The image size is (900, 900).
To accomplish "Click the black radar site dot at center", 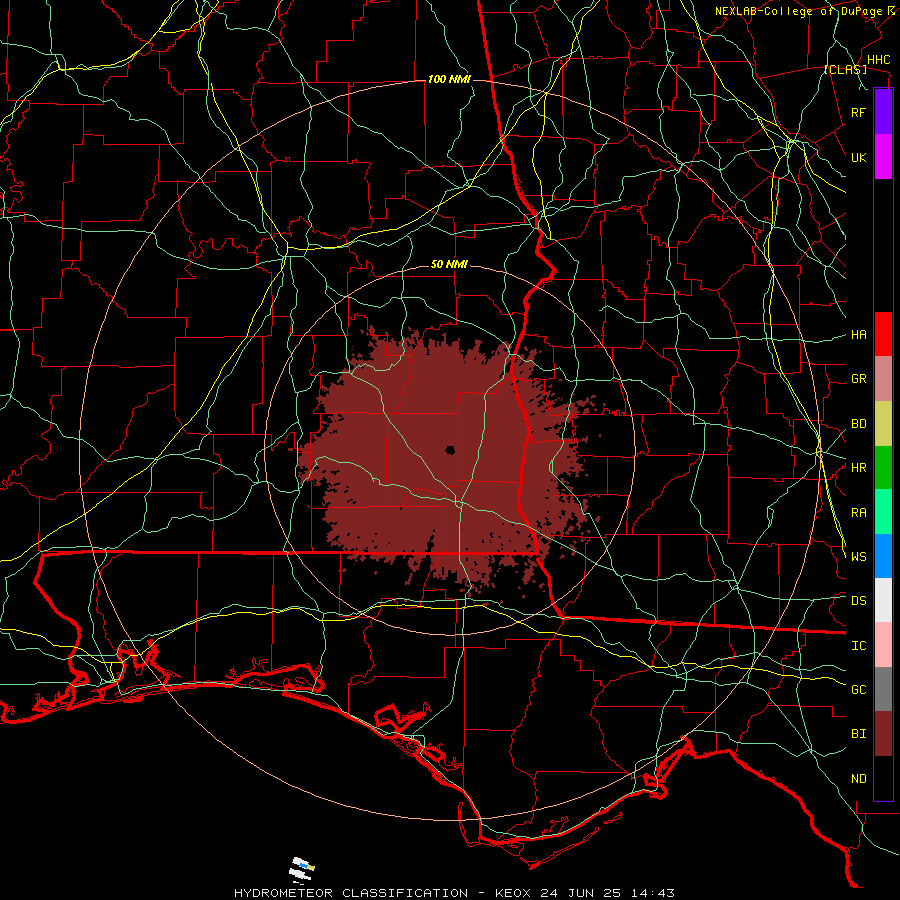I will pos(450,450).
